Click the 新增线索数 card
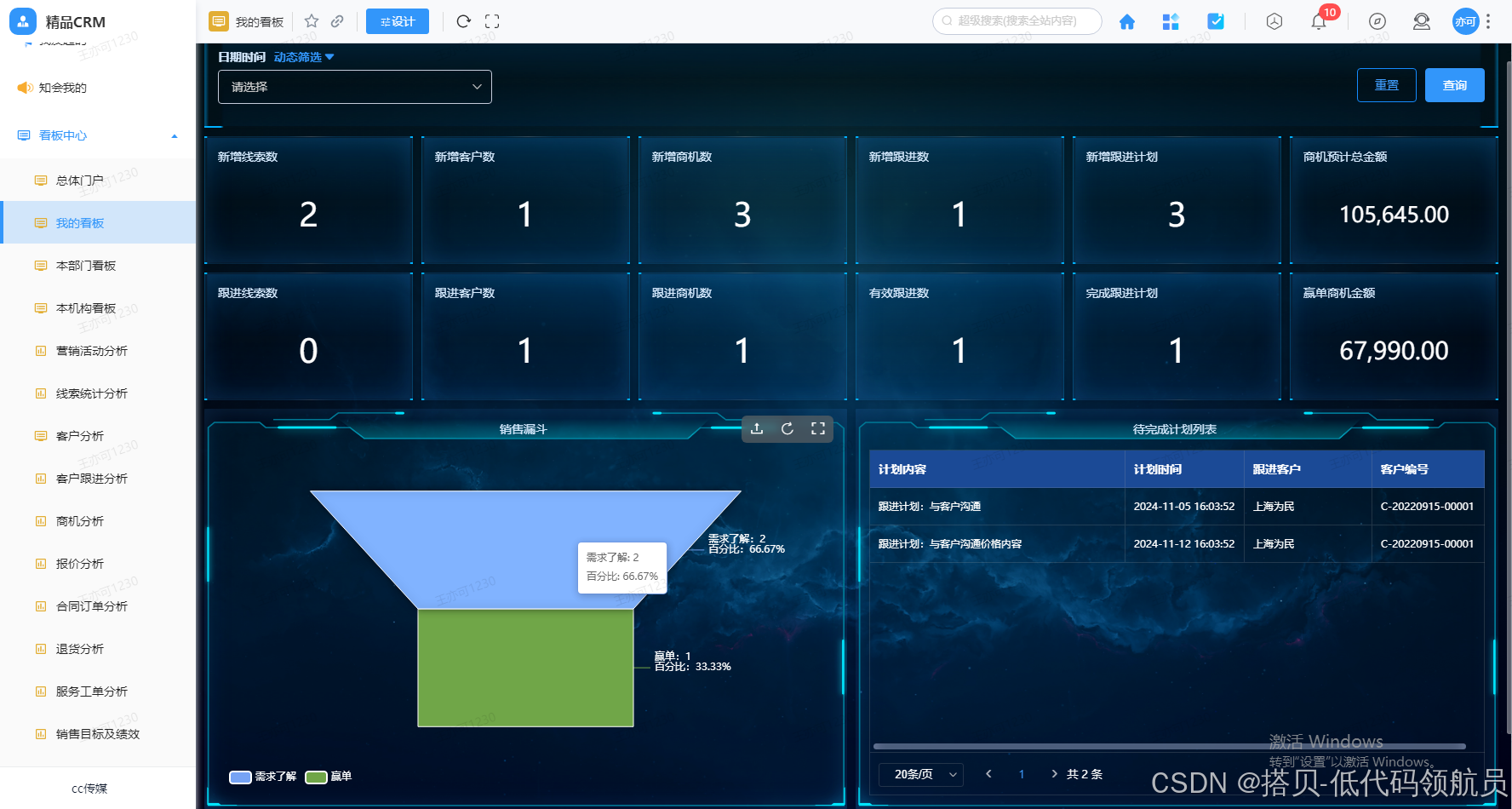This screenshot has height=809, width=1512. pyautogui.click(x=308, y=200)
